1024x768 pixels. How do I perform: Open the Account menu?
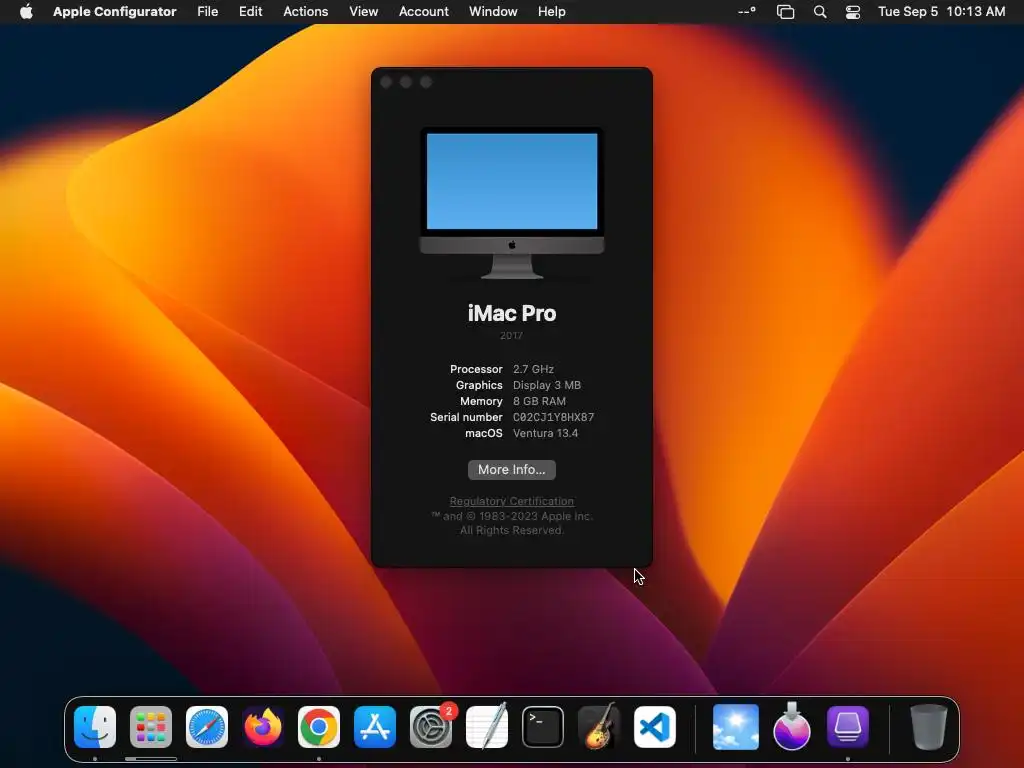point(423,11)
